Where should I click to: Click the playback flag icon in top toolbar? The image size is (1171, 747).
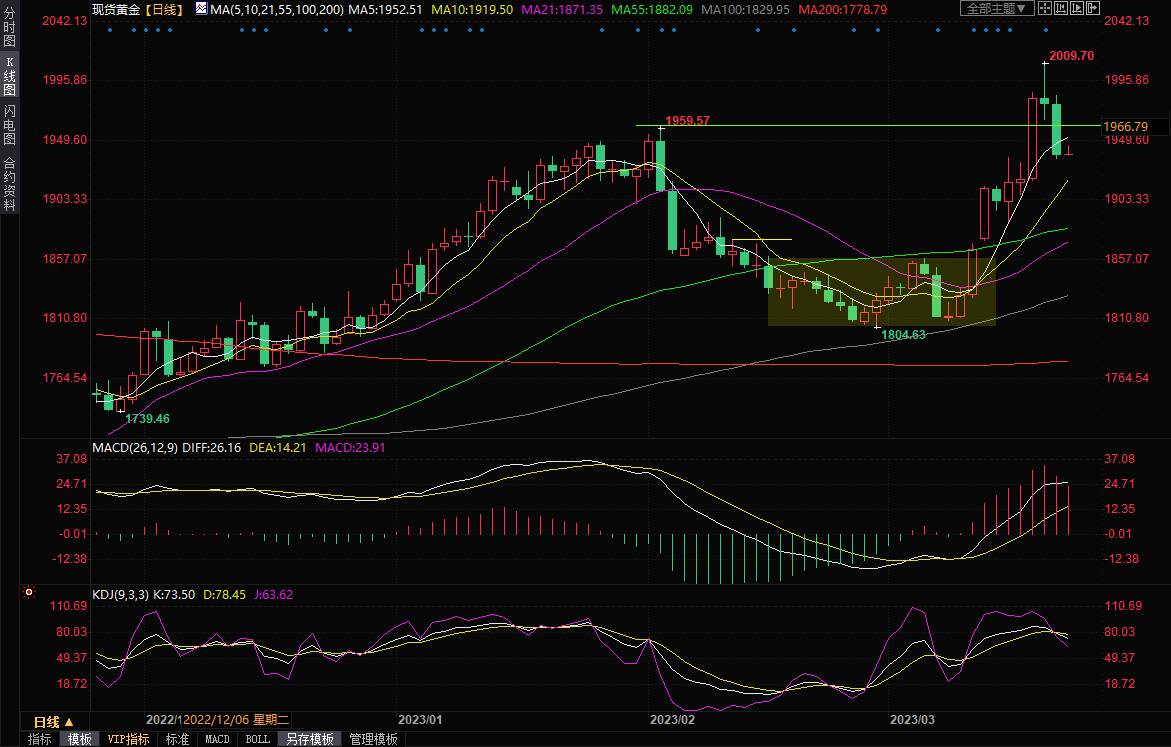(1077, 8)
